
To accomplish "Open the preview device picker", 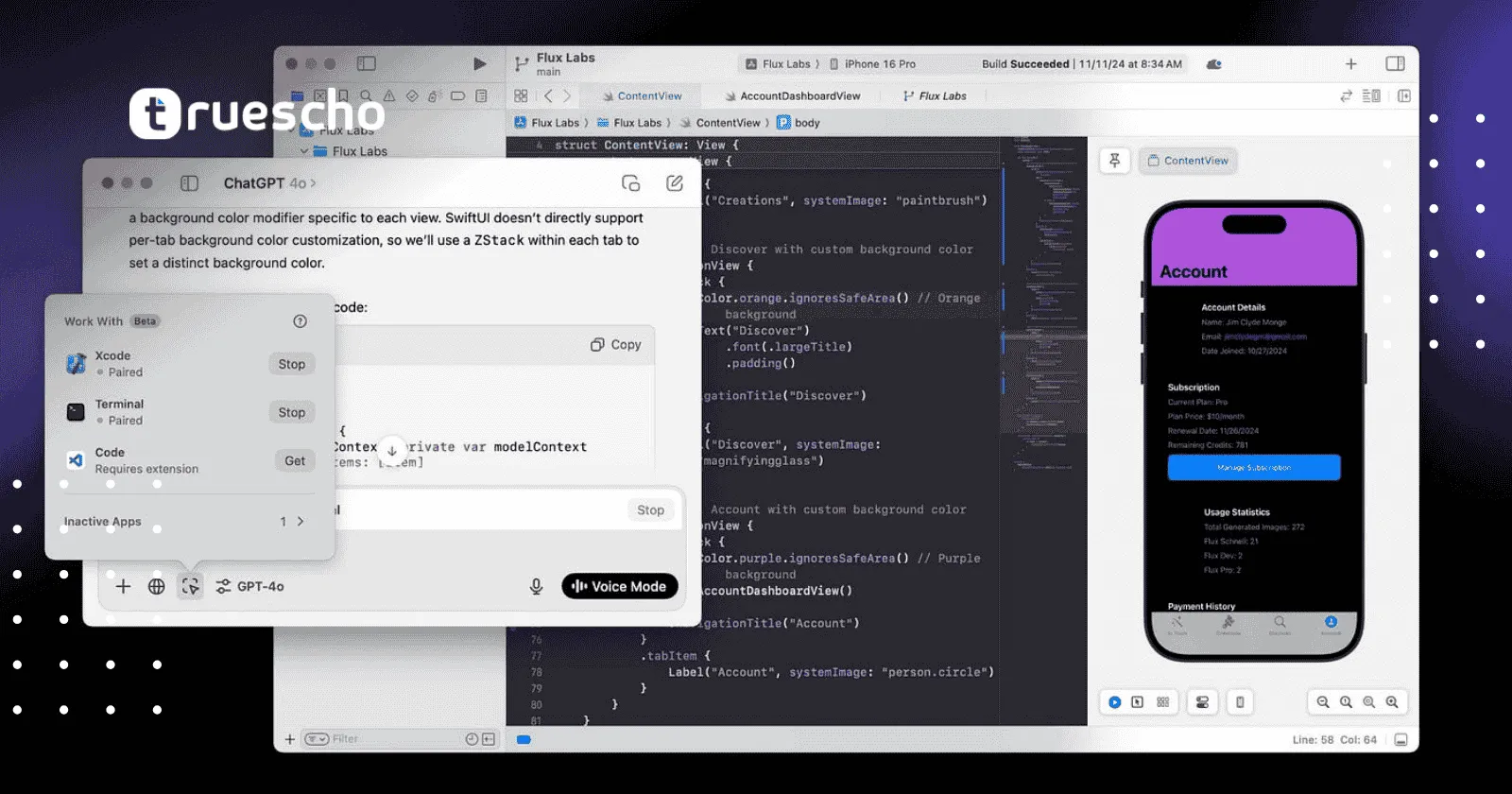I will tap(1240, 702).
